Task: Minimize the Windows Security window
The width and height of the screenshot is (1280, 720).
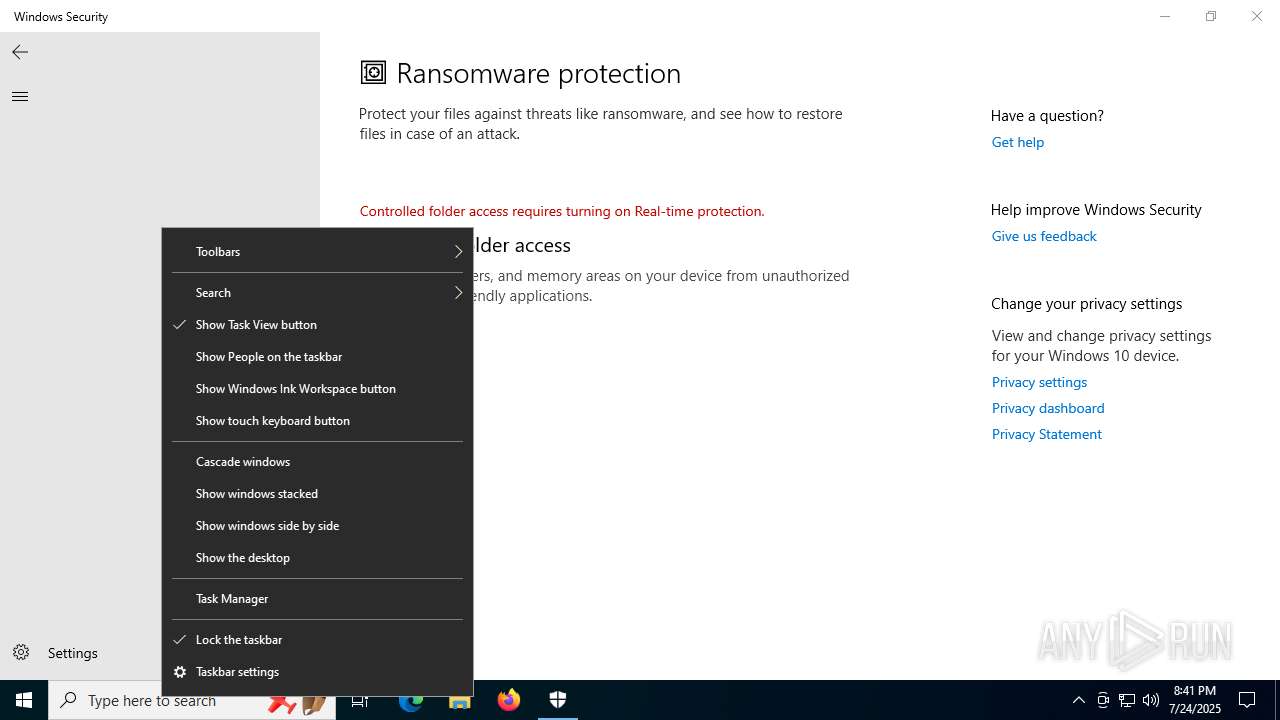Action: tap(1165, 16)
